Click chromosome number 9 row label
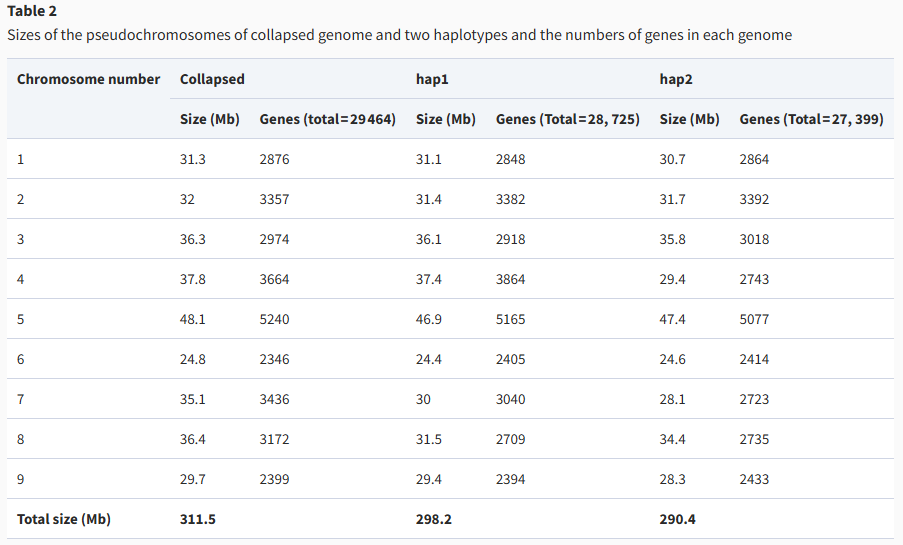Image resolution: width=903 pixels, height=545 pixels. (x=21, y=479)
